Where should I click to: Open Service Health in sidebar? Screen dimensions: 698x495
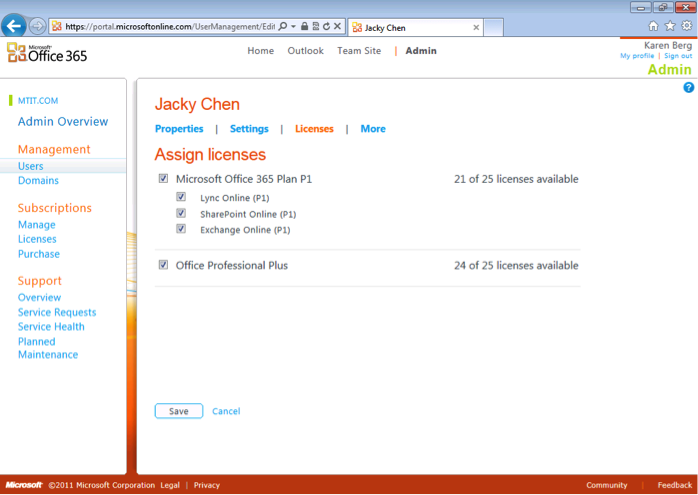click(51, 327)
